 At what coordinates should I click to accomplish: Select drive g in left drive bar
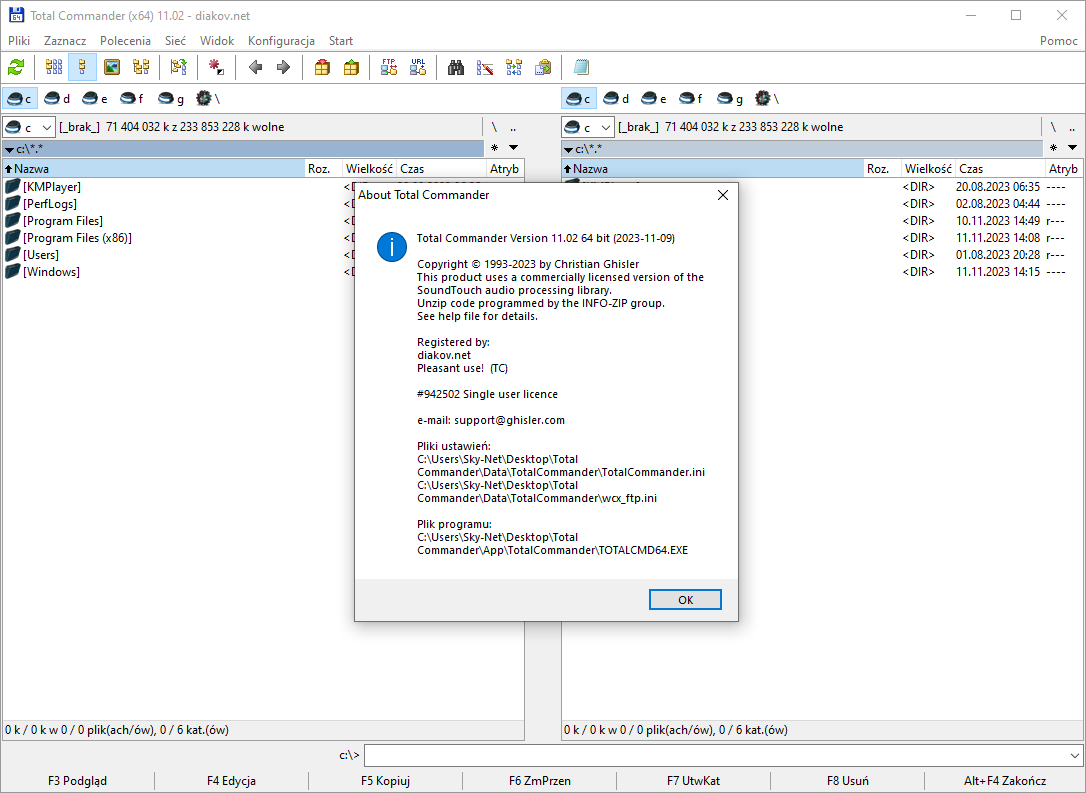(170, 99)
